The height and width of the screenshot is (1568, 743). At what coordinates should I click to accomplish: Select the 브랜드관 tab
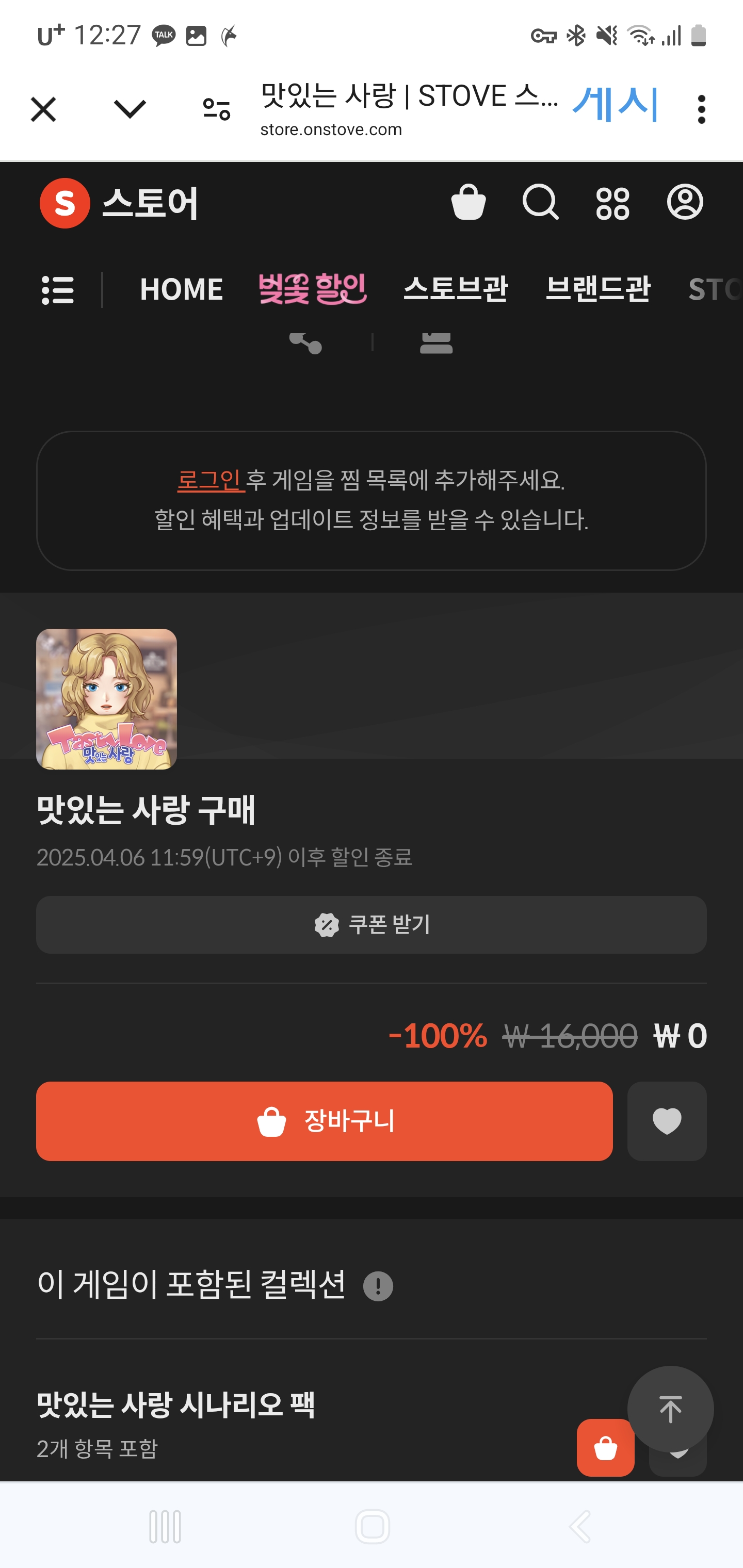[x=598, y=289]
